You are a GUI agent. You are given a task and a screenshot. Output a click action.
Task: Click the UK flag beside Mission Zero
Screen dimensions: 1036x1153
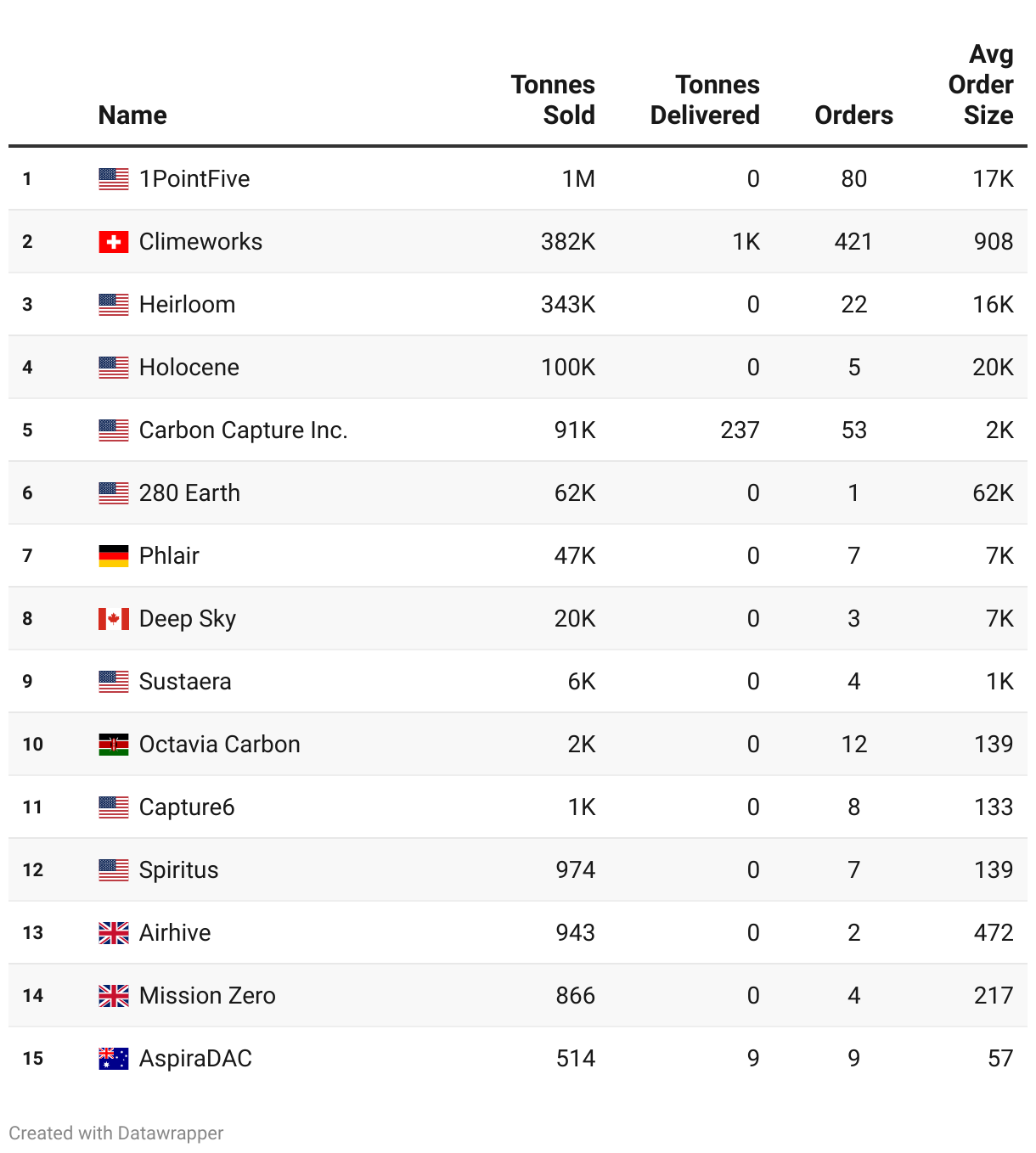tap(114, 996)
